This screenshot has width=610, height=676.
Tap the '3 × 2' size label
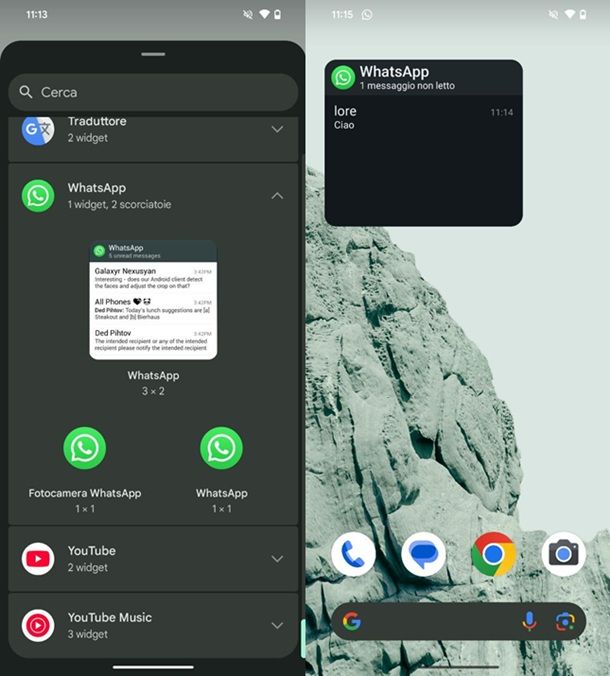153,391
